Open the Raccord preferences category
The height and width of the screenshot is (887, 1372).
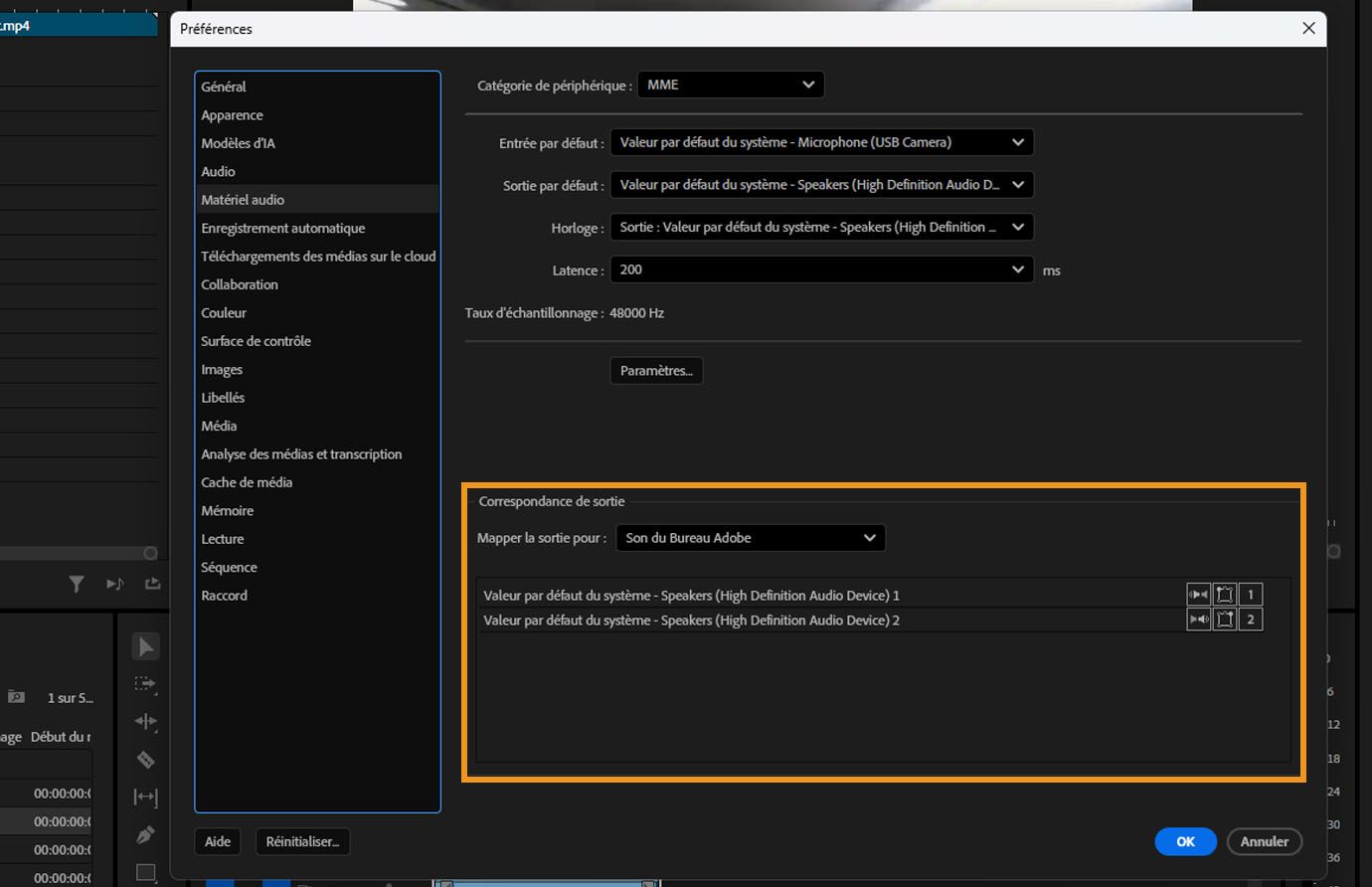tap(317, 596)
